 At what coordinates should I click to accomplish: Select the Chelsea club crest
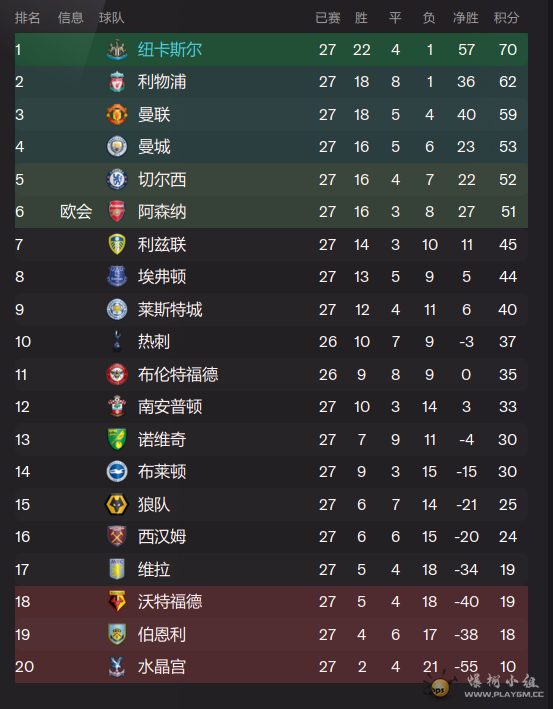point(117,180)
